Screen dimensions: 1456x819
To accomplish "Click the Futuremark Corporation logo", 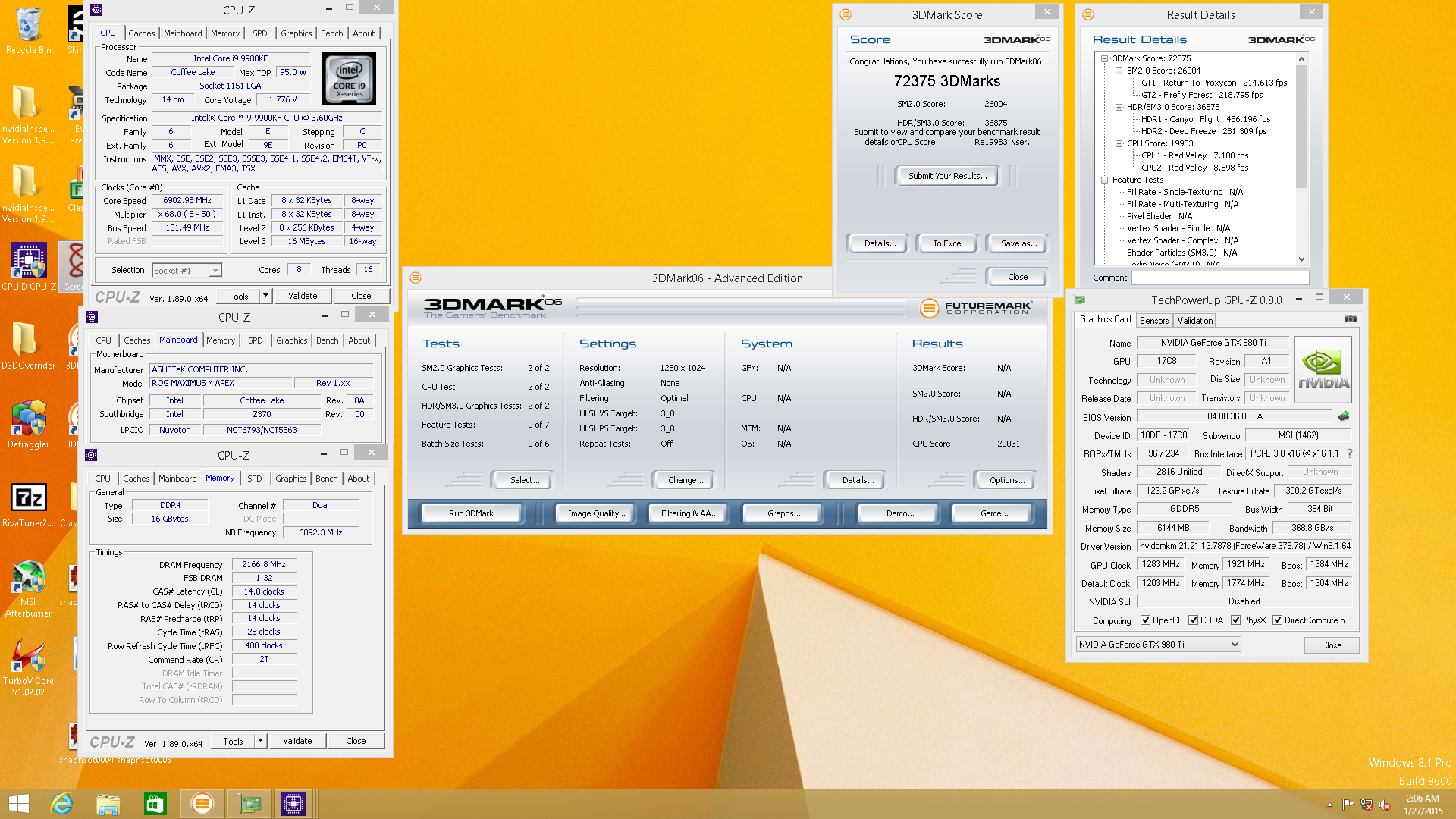I will click(x=975, y=308).
